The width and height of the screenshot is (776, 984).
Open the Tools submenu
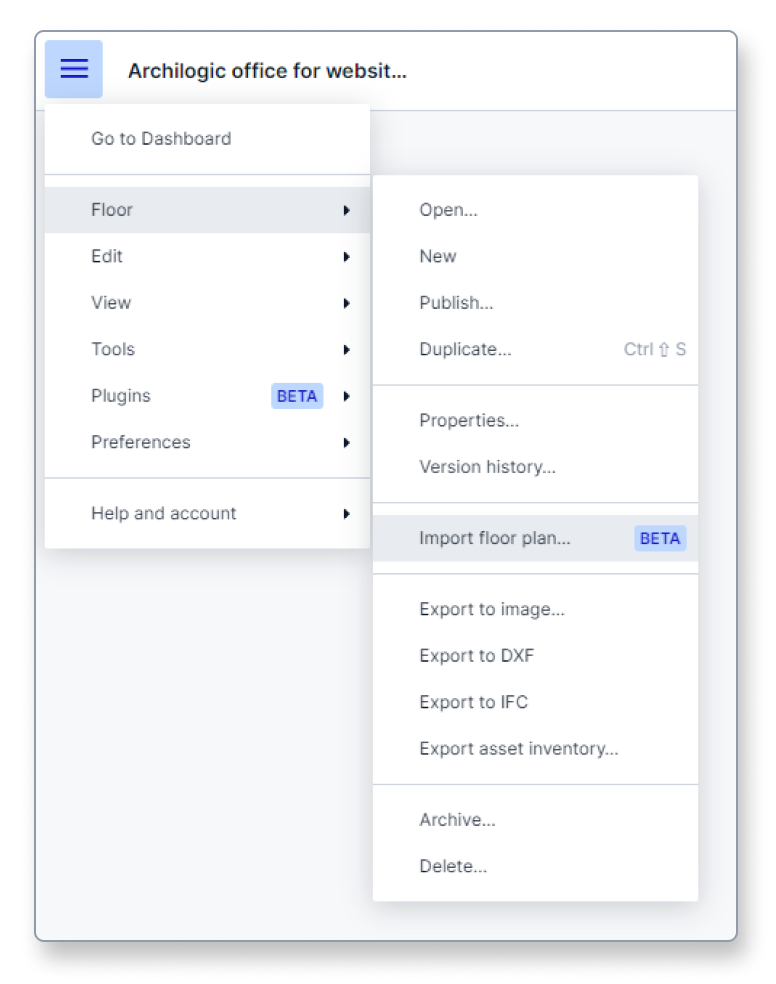[x=207, y=350]
